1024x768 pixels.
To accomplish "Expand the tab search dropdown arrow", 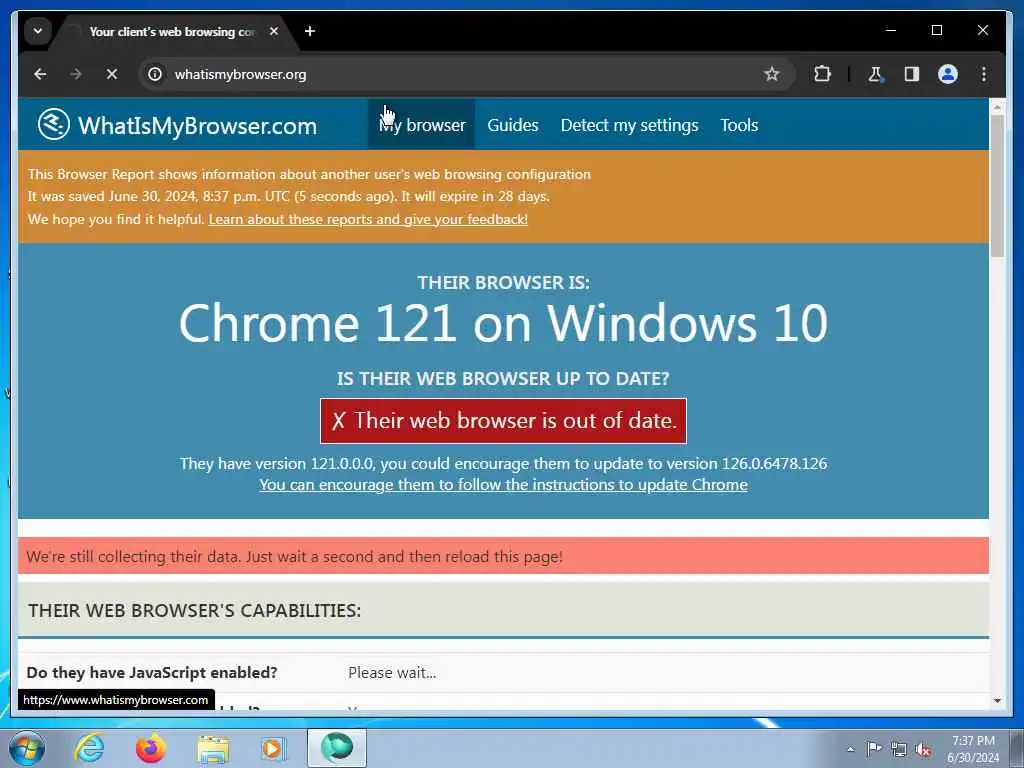I will 38,31.
